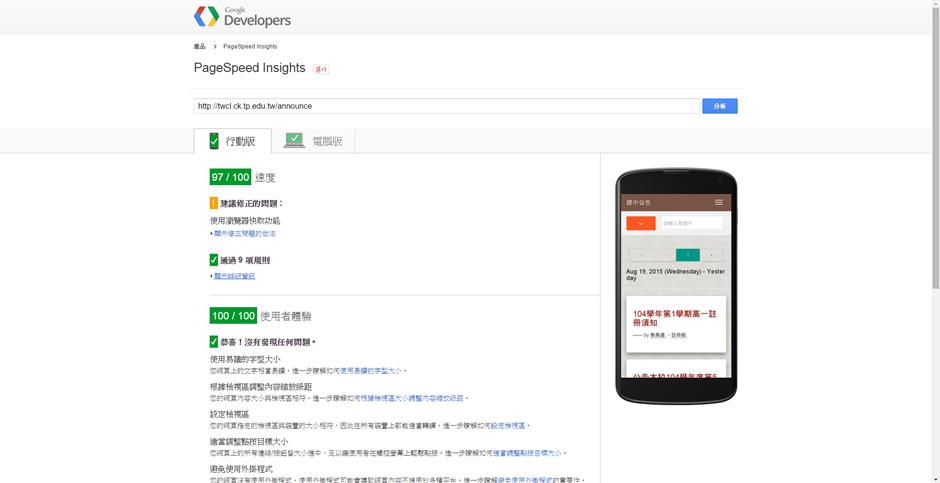Click the 適當調整點按目標大小 learn-more link
The image size is (940, 483).
pyautogui.click(x=527, y=453)
